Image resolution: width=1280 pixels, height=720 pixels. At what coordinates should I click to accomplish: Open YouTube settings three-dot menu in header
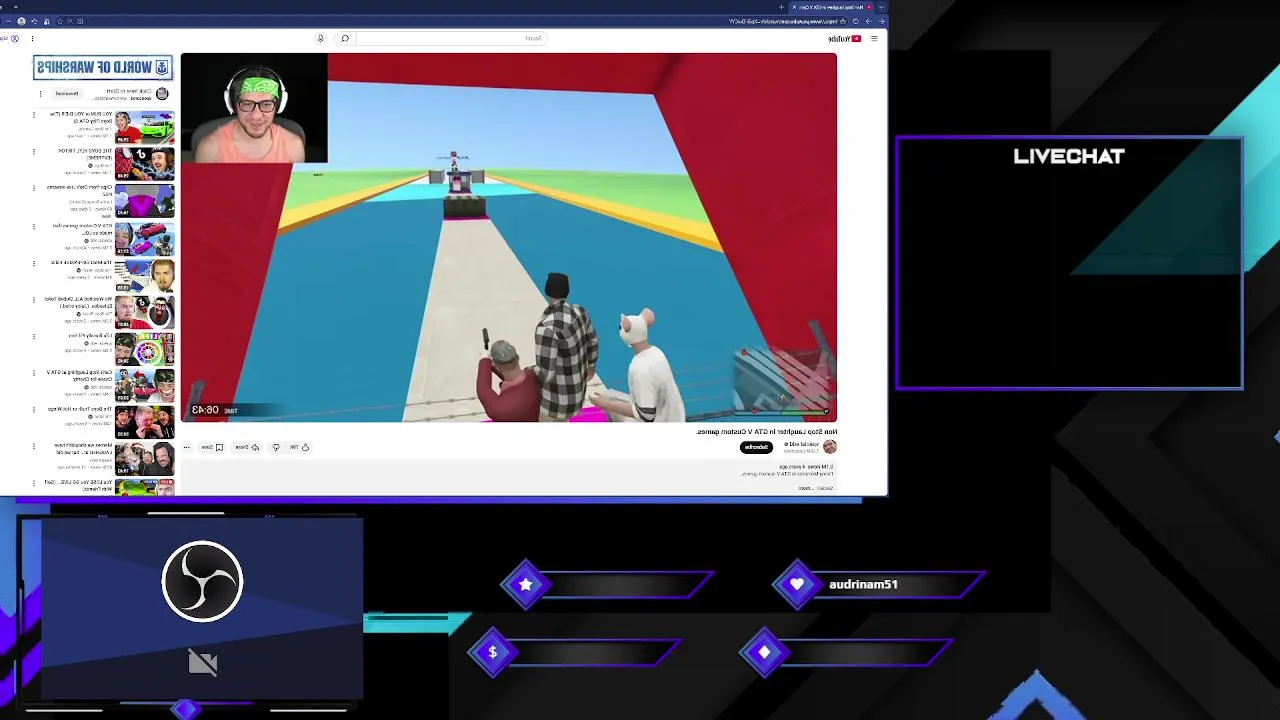[x=32, y=38]
